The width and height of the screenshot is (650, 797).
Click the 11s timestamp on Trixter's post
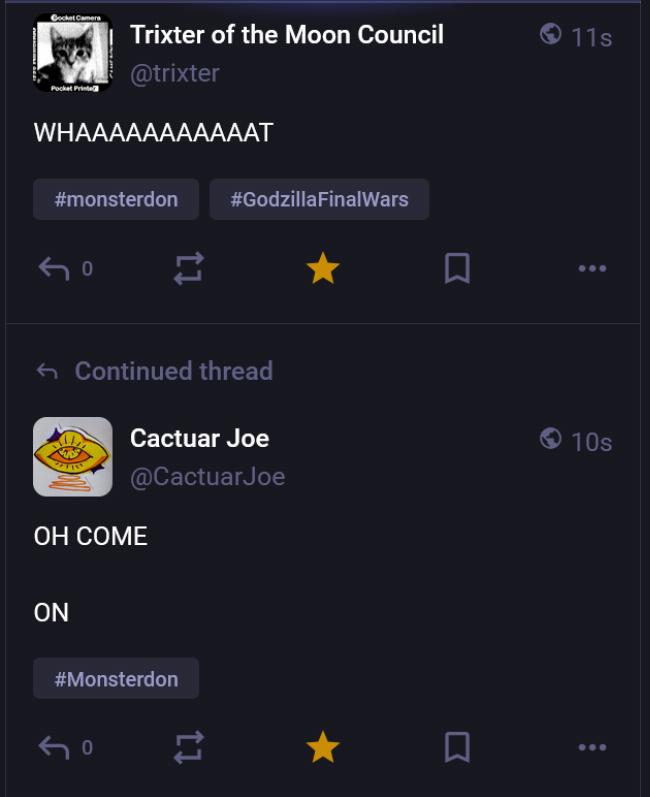pyautogui.click(x=591, y=37)
